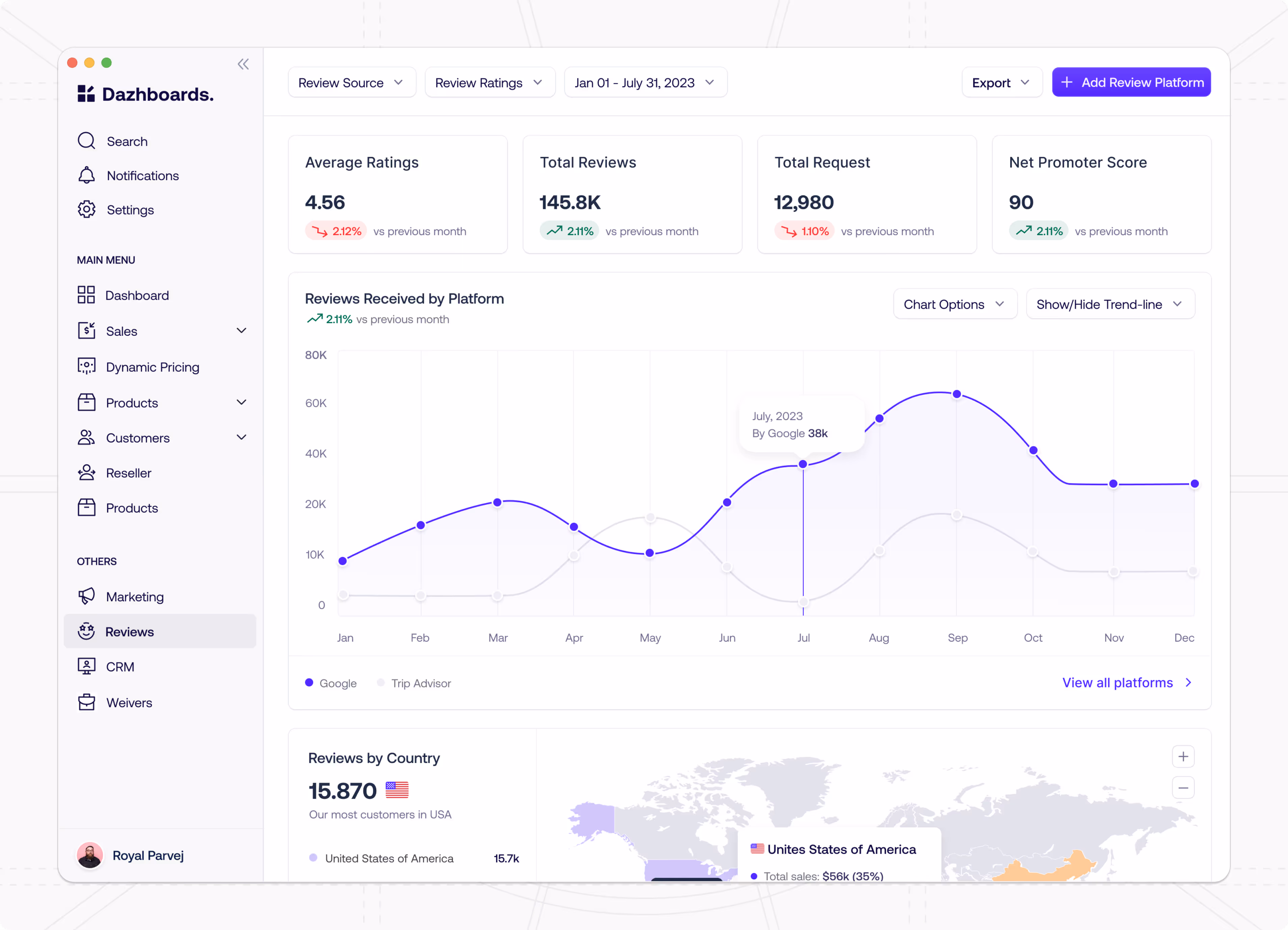Open the Review Source dropdown
Screen dimensions: 1288x930
coord(351,83)
